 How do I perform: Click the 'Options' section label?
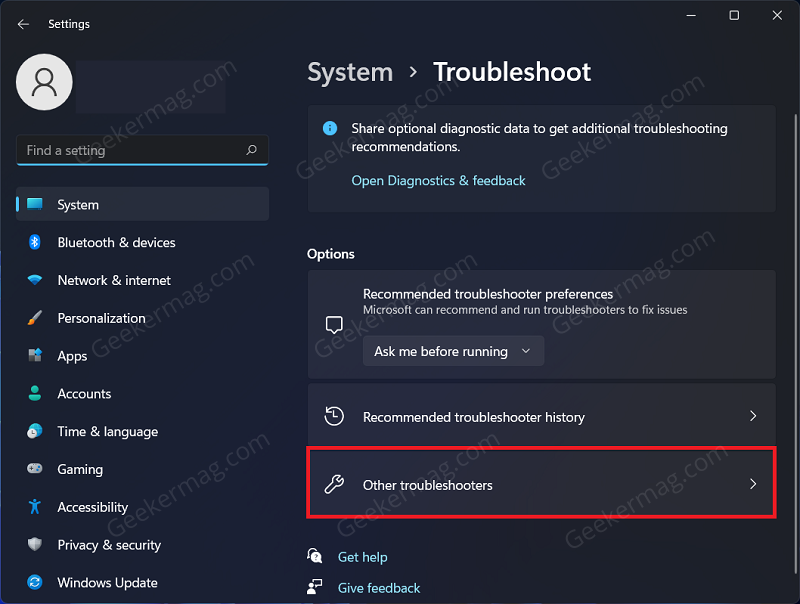[x=331, y=254]
